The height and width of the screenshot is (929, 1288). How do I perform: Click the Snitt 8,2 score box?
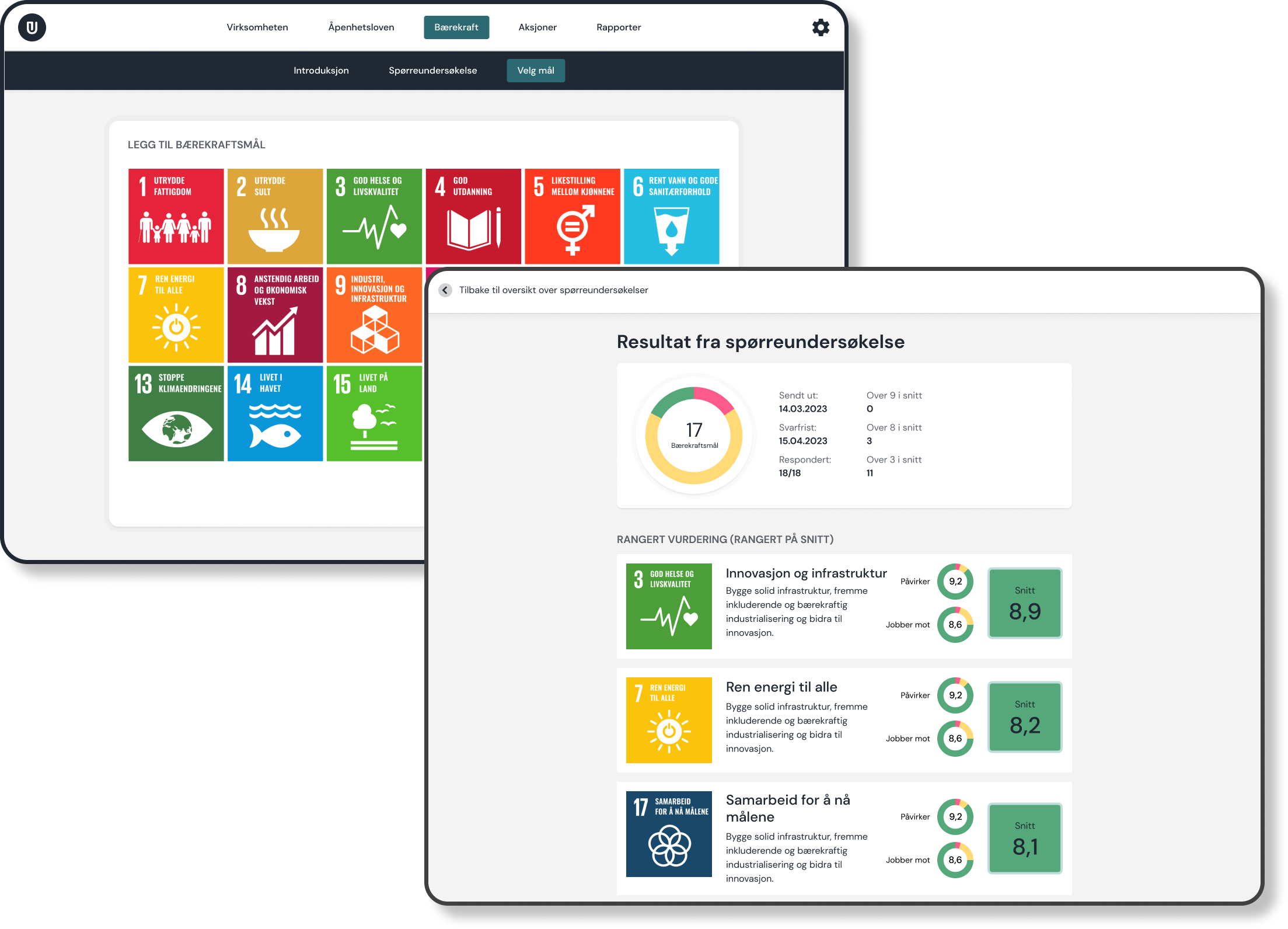[1025, 717]
